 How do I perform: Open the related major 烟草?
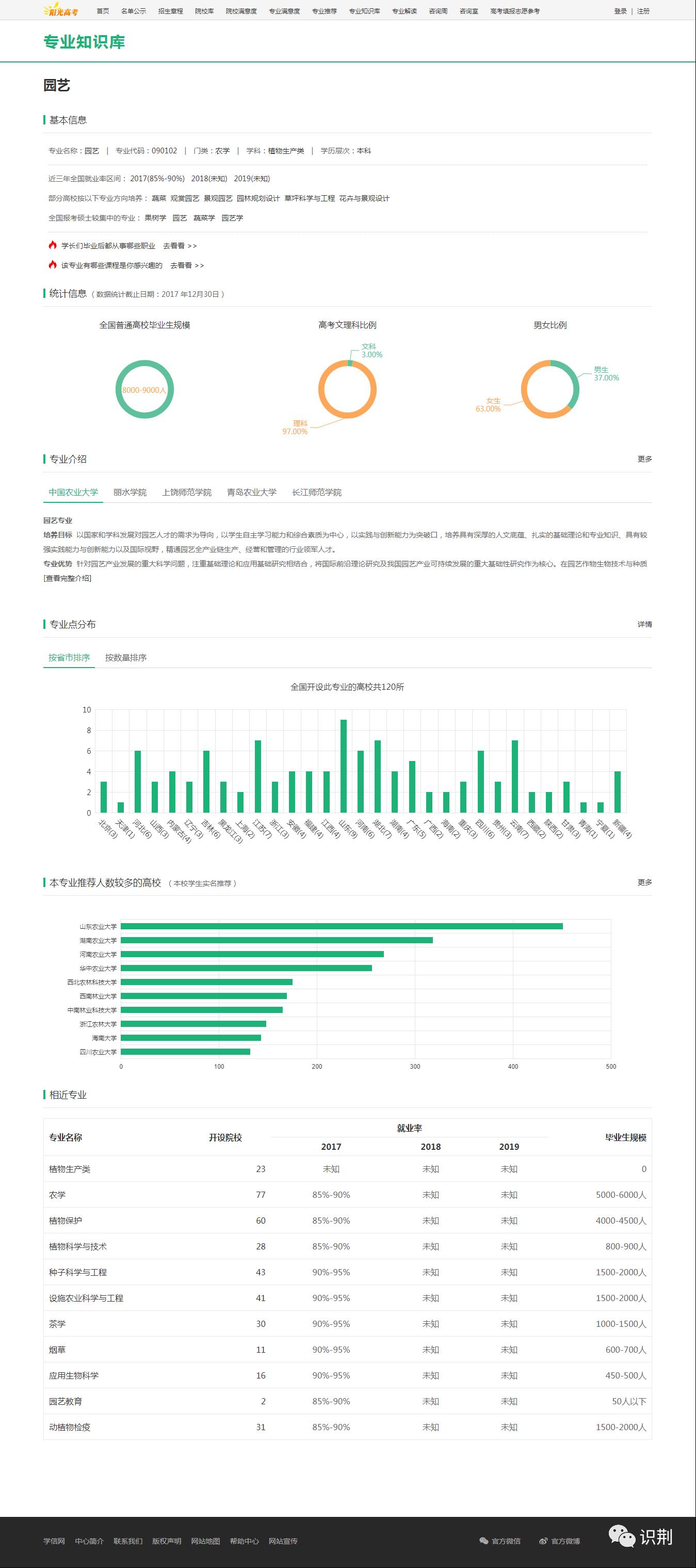[x=57, y=1350]
